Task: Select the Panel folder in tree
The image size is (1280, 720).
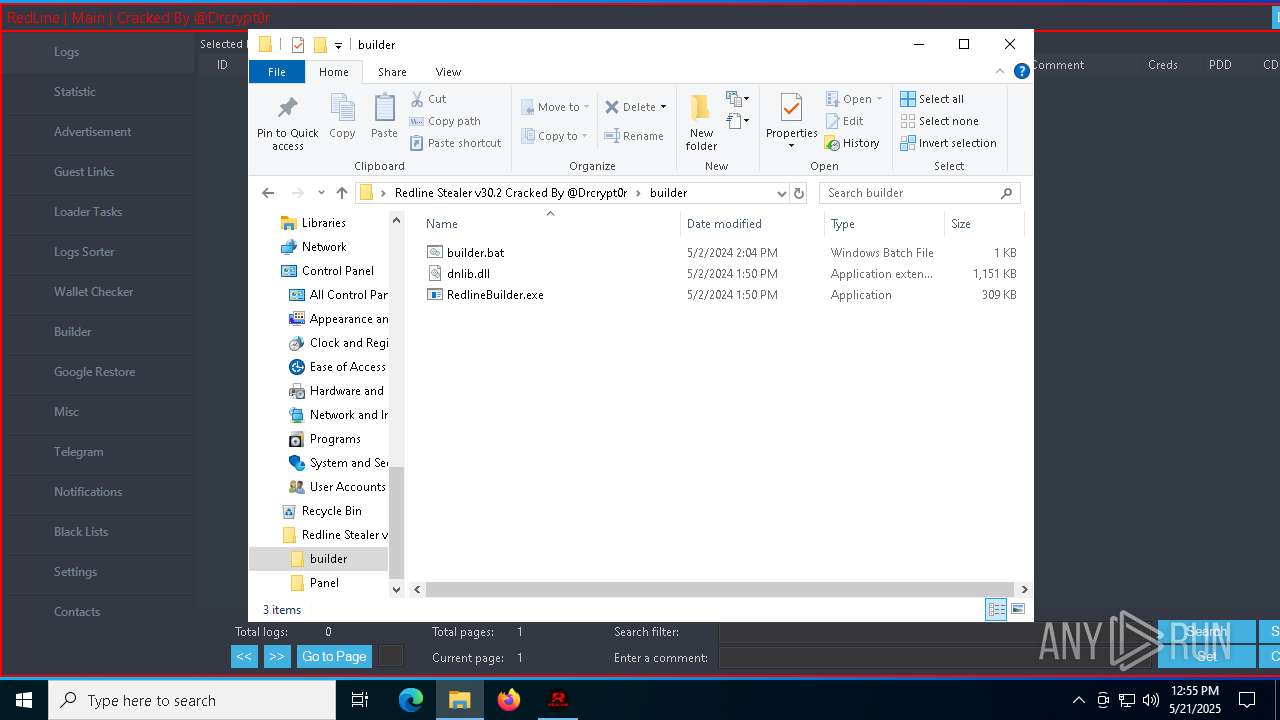Action: click(x=324, y=583)
